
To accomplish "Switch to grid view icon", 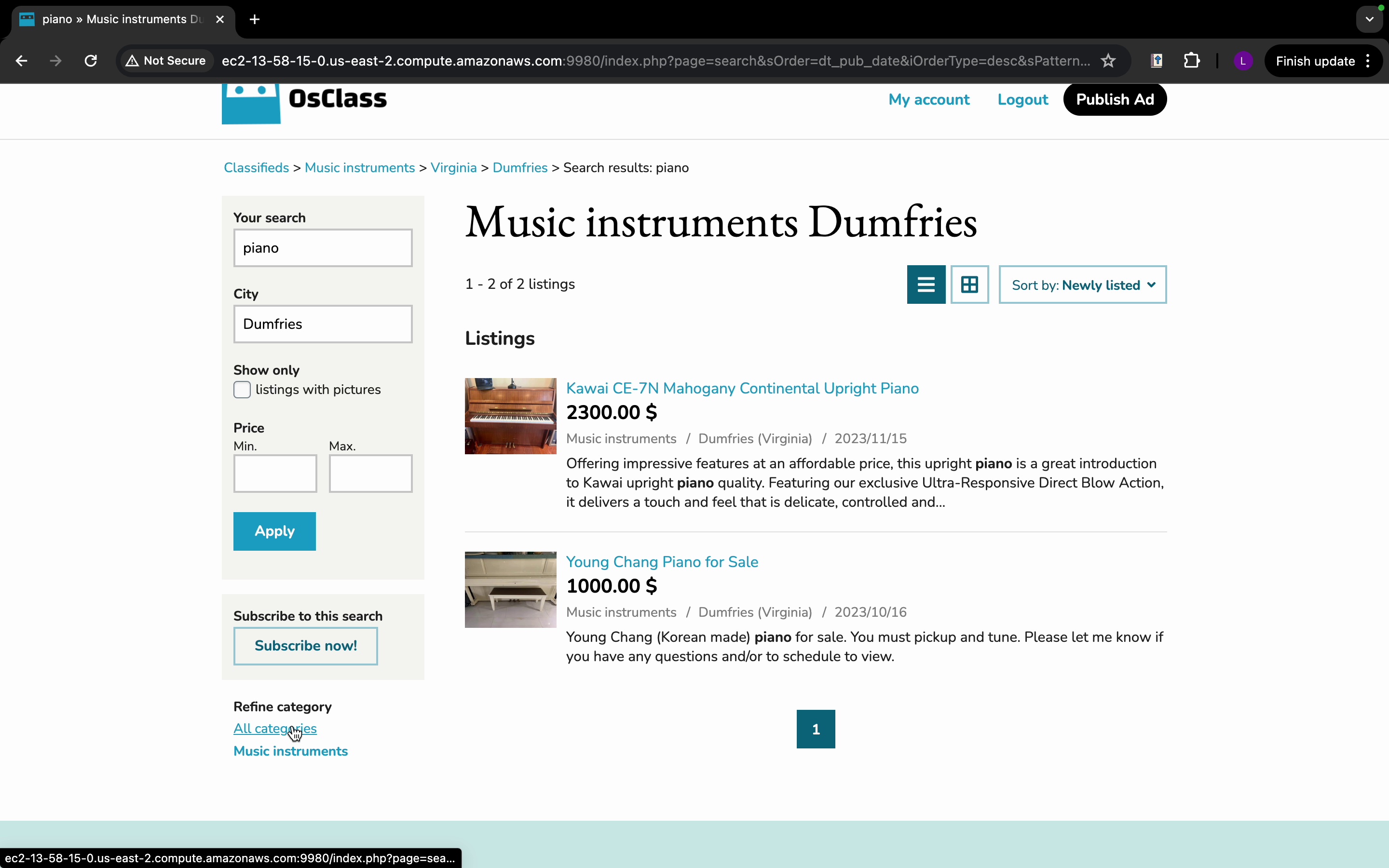I will click(x=969, y=285).
